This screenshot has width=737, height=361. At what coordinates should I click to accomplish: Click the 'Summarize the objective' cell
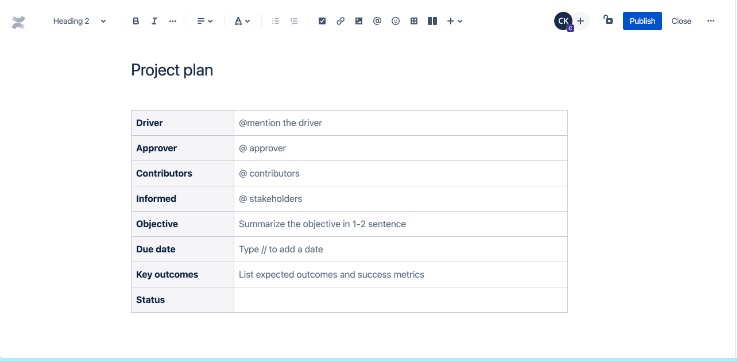click(400, 224)
